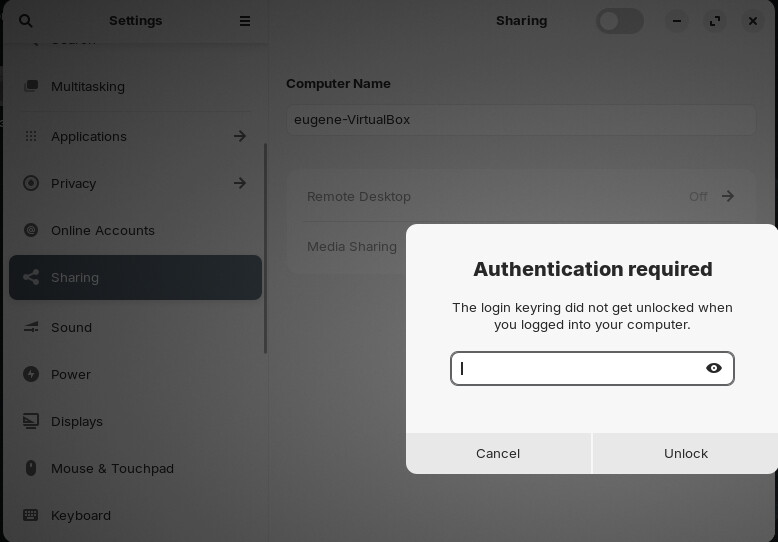Click the Sound icon in sidebar
Screen dimensions: 778x542
pos(31,327)
